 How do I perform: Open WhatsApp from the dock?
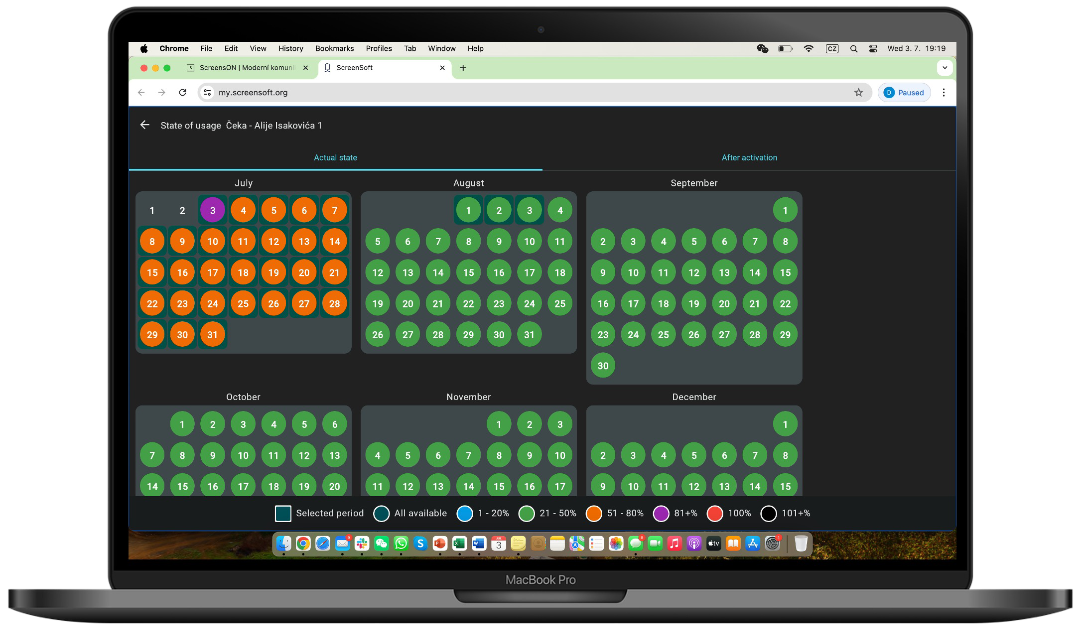click(x=401, y=543)
